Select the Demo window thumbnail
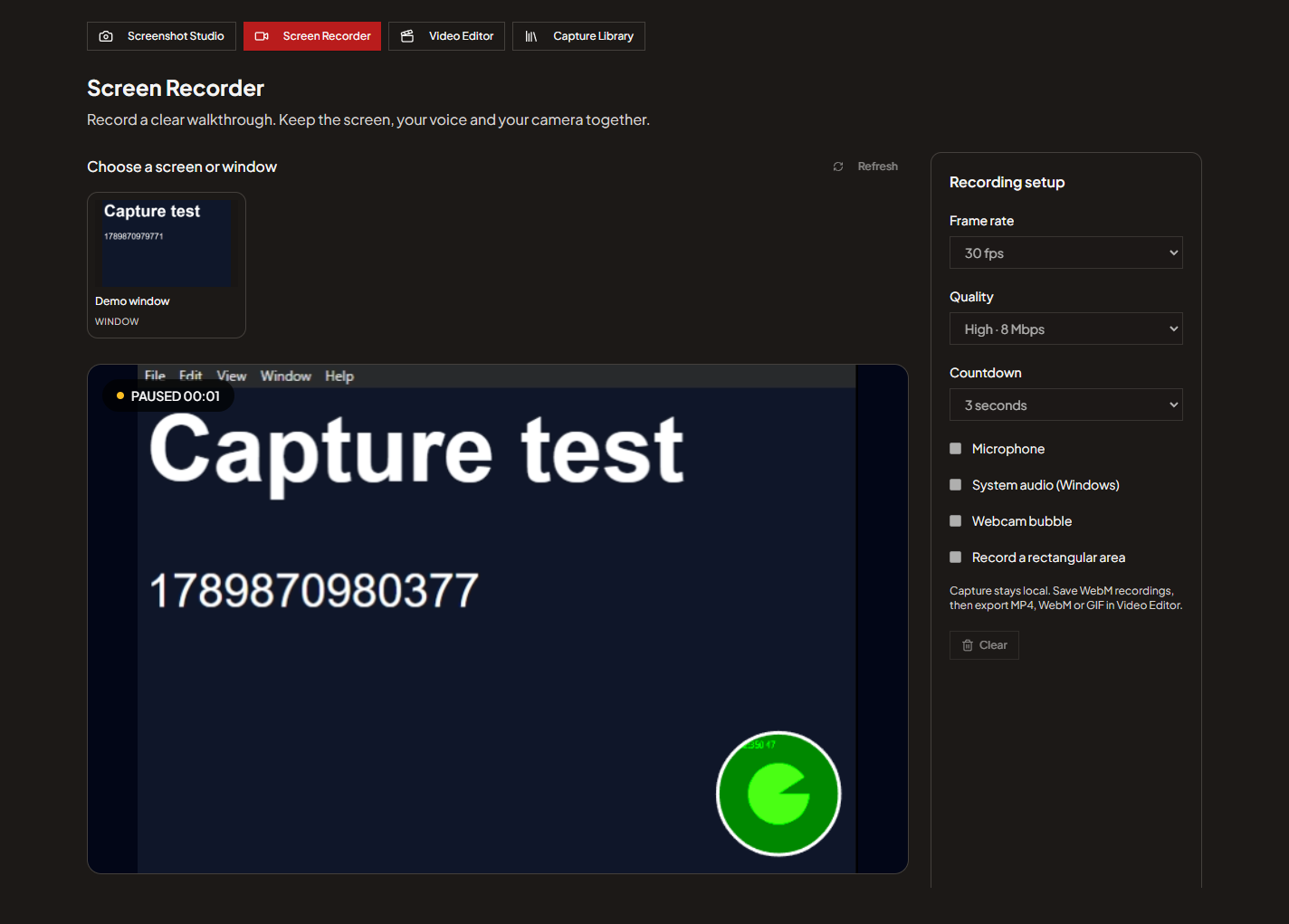 point(167,265)
